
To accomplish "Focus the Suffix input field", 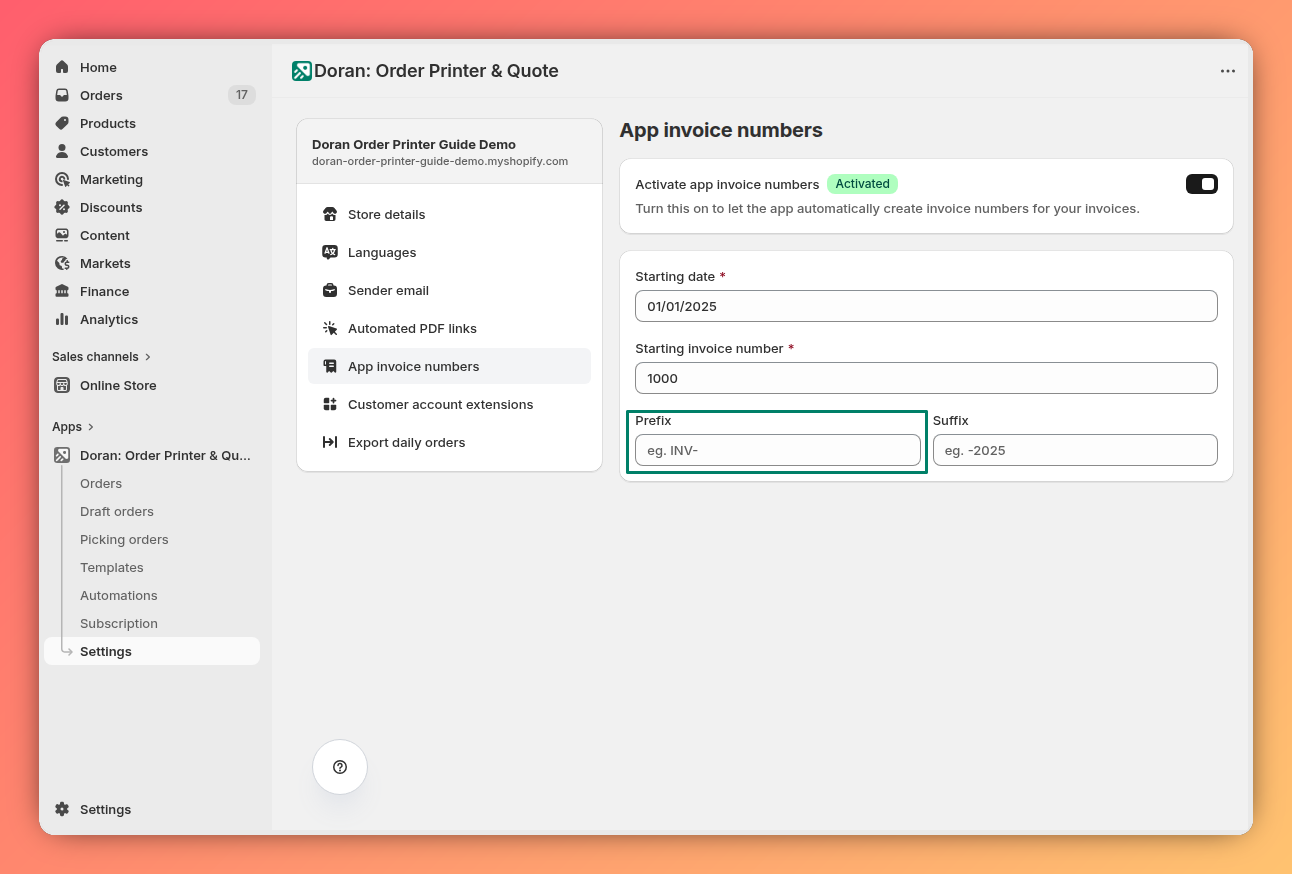I will (x=1075, y=450).
